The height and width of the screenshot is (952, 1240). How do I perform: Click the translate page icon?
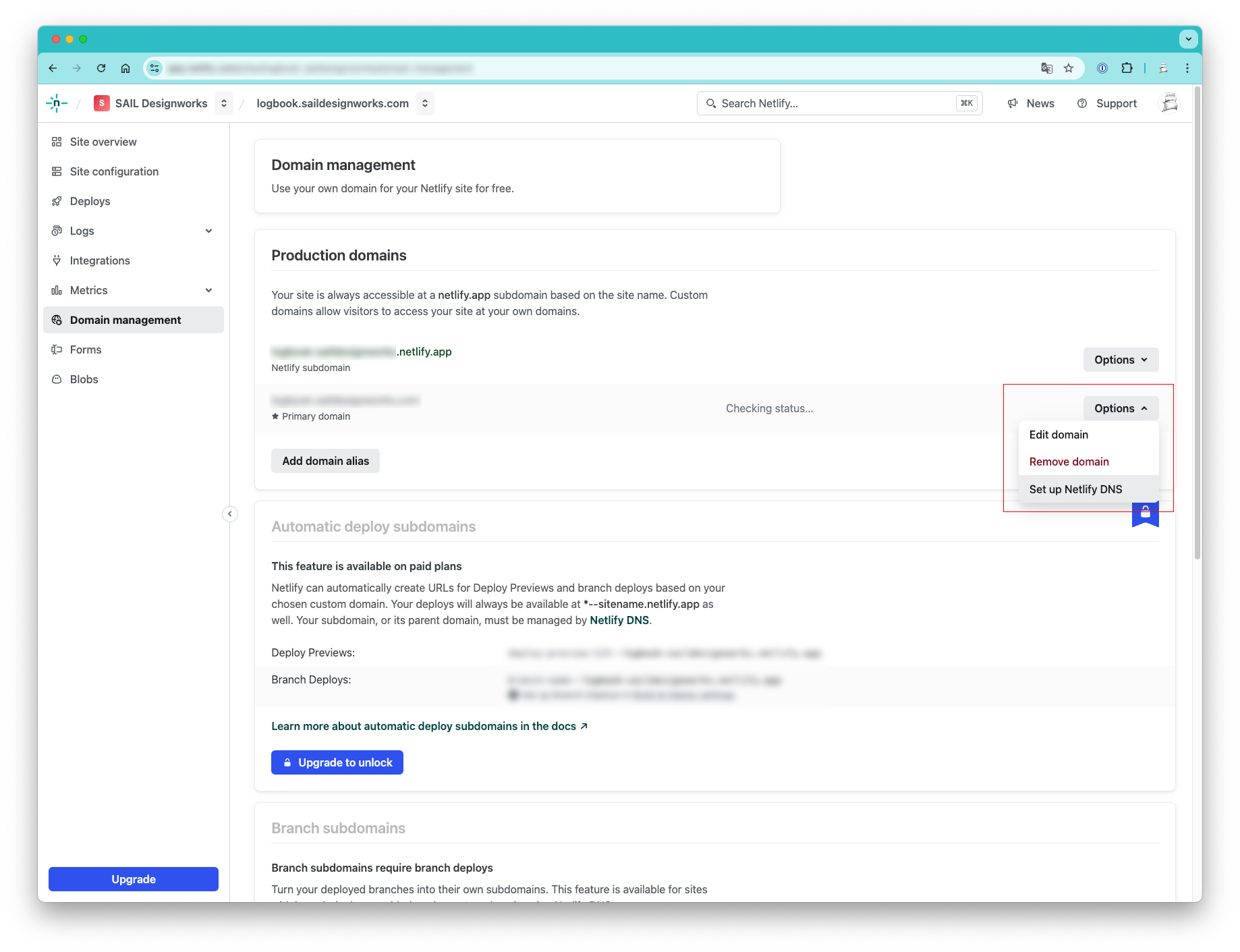click(x=1046, y=68)
